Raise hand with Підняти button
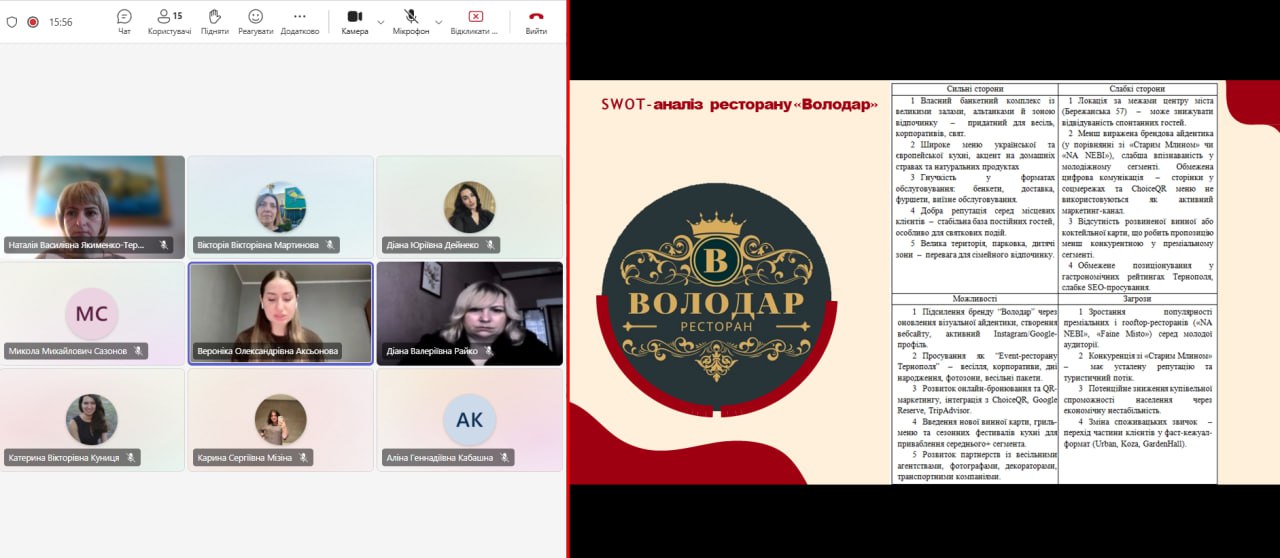 pyautogui.click(x=214, y=22)
